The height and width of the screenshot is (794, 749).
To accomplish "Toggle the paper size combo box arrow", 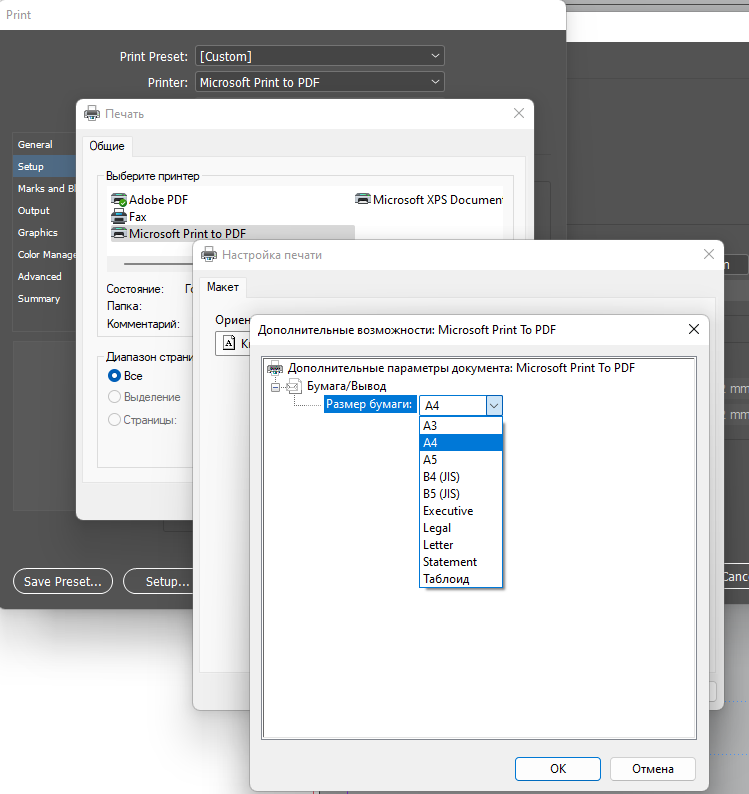I will point(494,406).
